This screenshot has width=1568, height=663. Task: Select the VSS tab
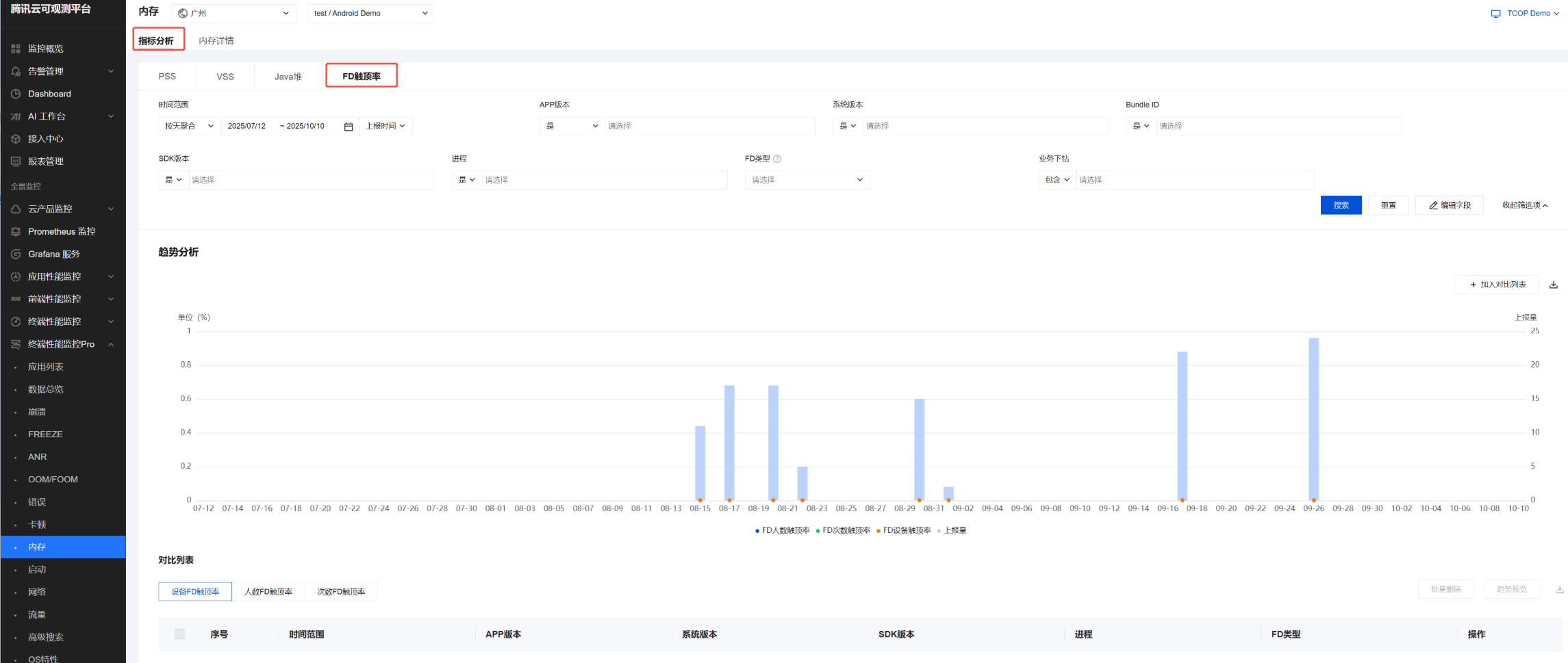pyautogui.click(x=225, y=77)
